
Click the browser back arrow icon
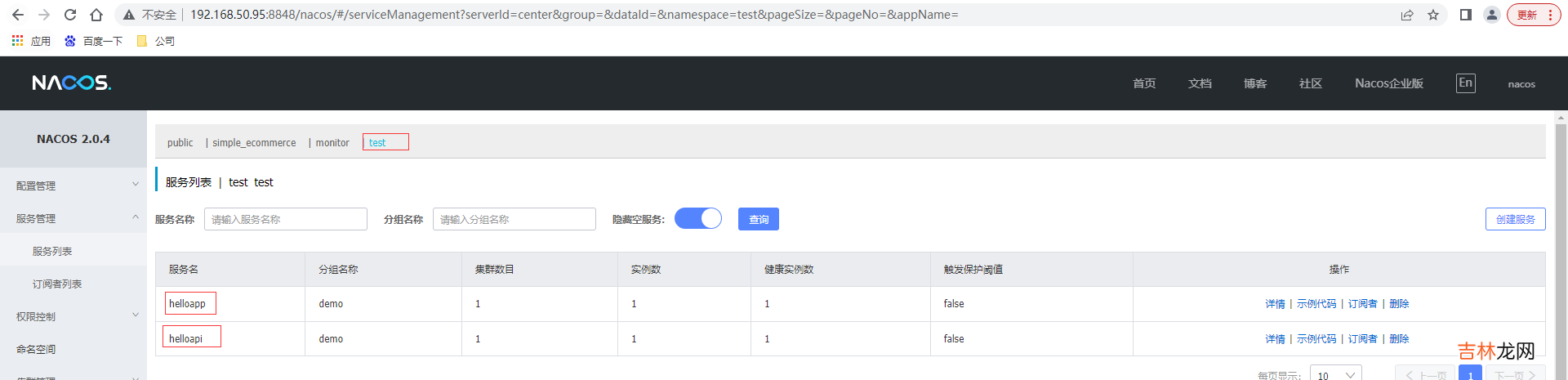18,15
